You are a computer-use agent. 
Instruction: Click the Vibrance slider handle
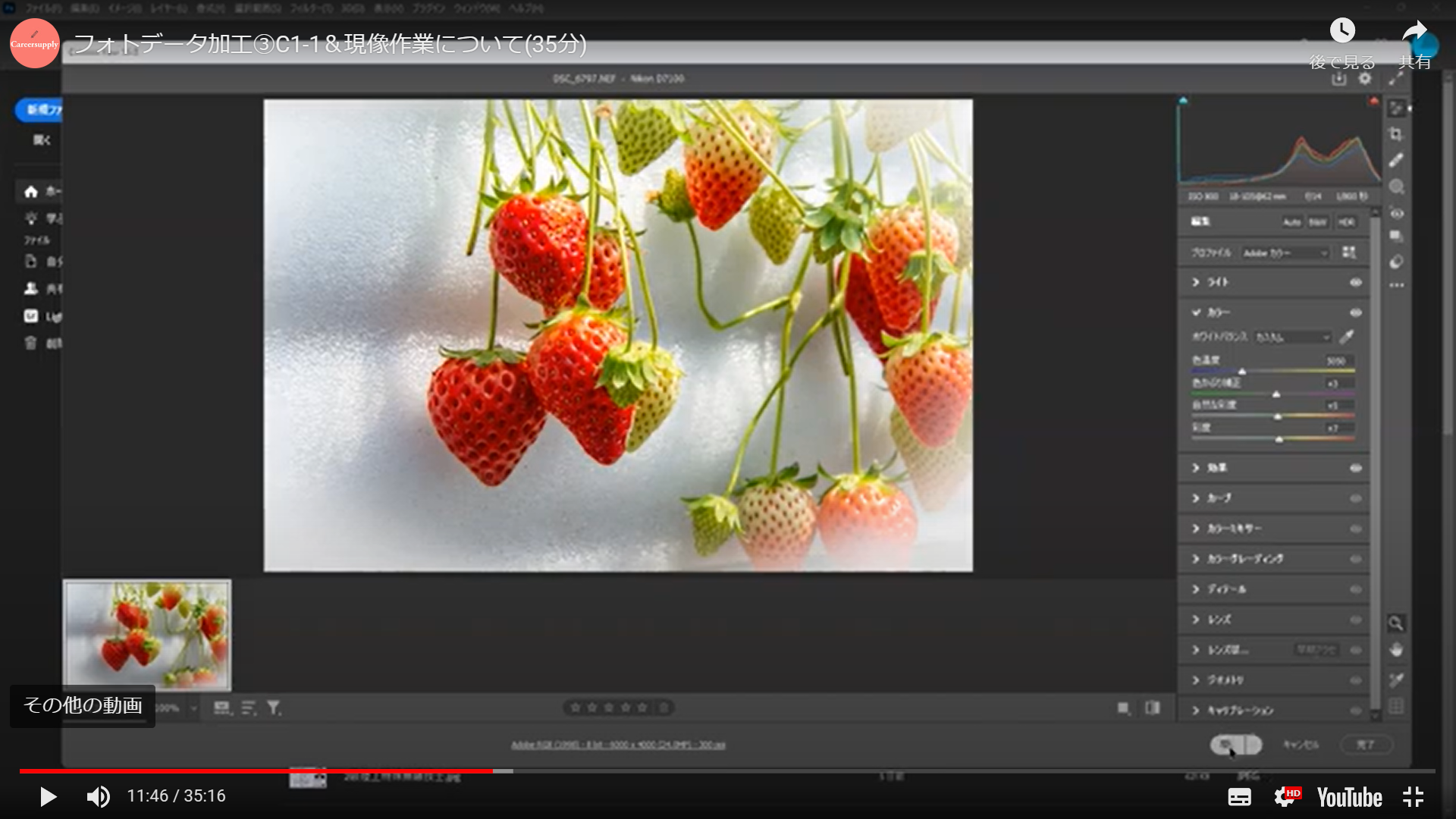[x=1278, y=417]
